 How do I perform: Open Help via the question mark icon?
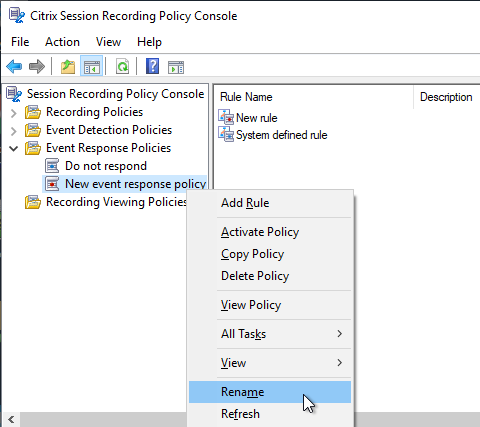(152, 66)
